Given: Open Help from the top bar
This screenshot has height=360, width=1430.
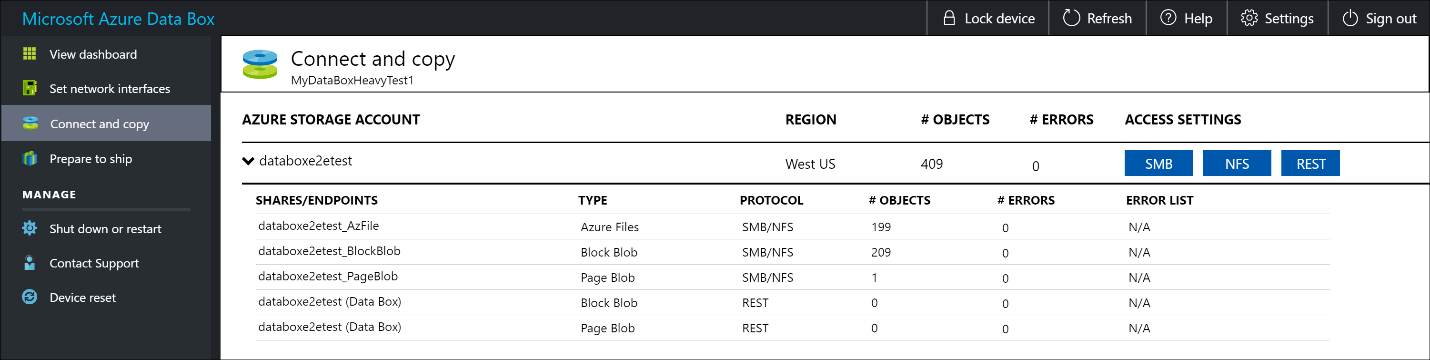Looking at the screenshot, I should (1186, 18).
